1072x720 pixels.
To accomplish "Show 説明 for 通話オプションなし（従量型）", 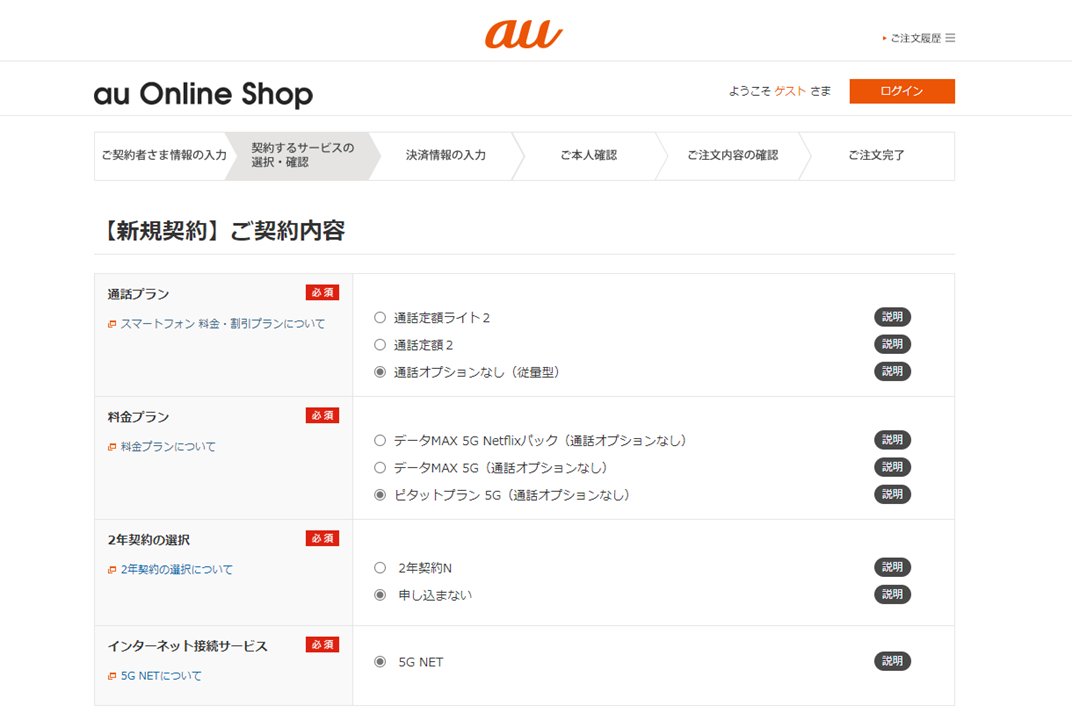I will pos(892,371).
